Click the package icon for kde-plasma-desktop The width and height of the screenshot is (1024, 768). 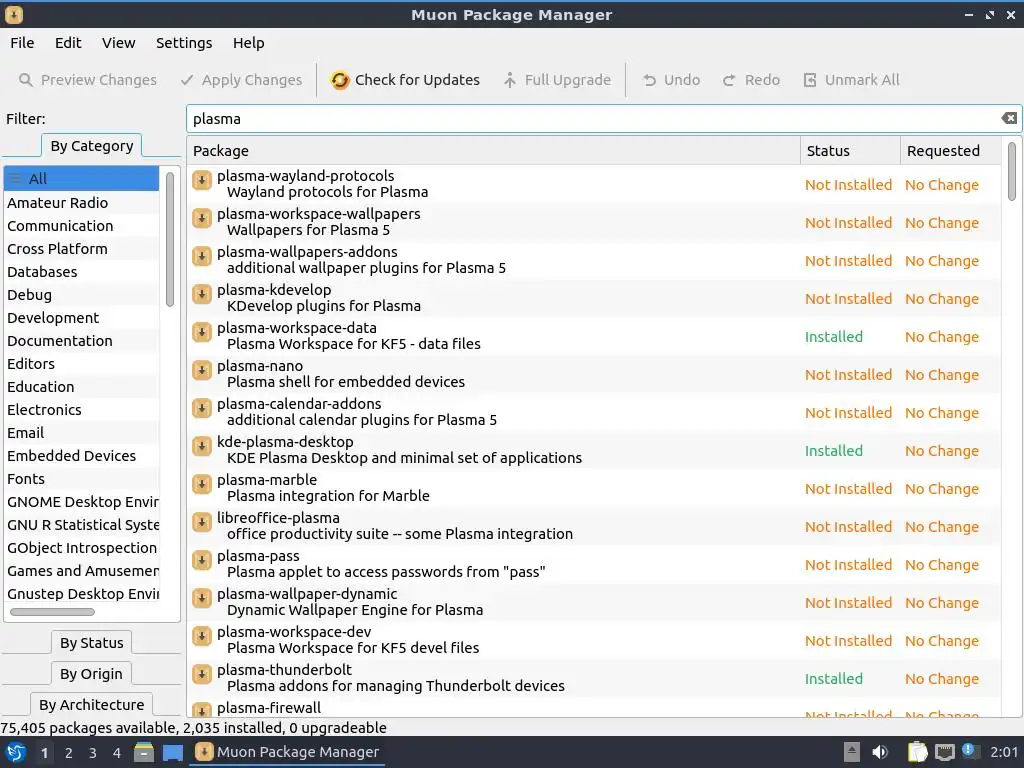pos(202,446)
